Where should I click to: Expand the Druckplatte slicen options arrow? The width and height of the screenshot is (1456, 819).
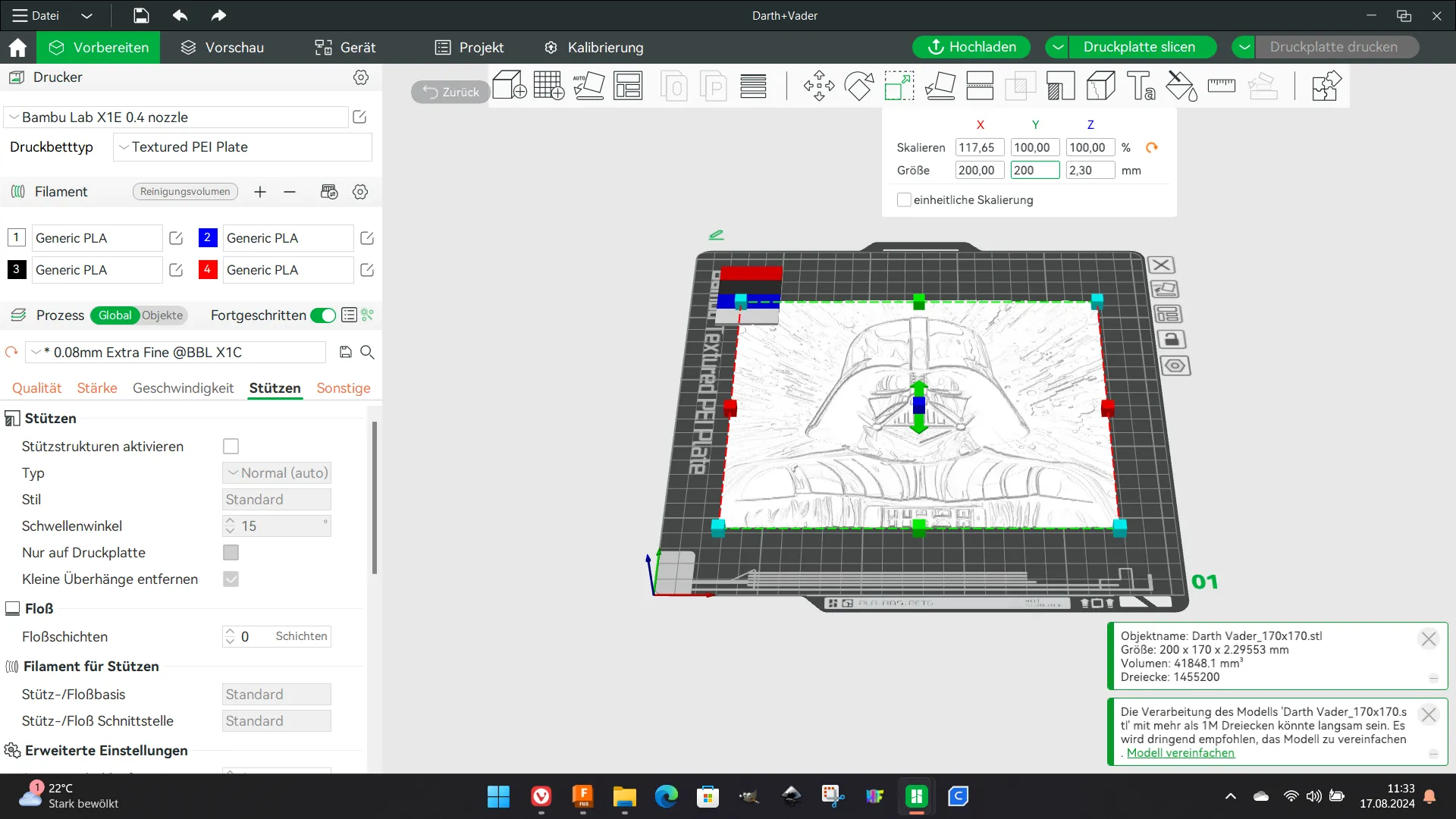click(1057, 47)
